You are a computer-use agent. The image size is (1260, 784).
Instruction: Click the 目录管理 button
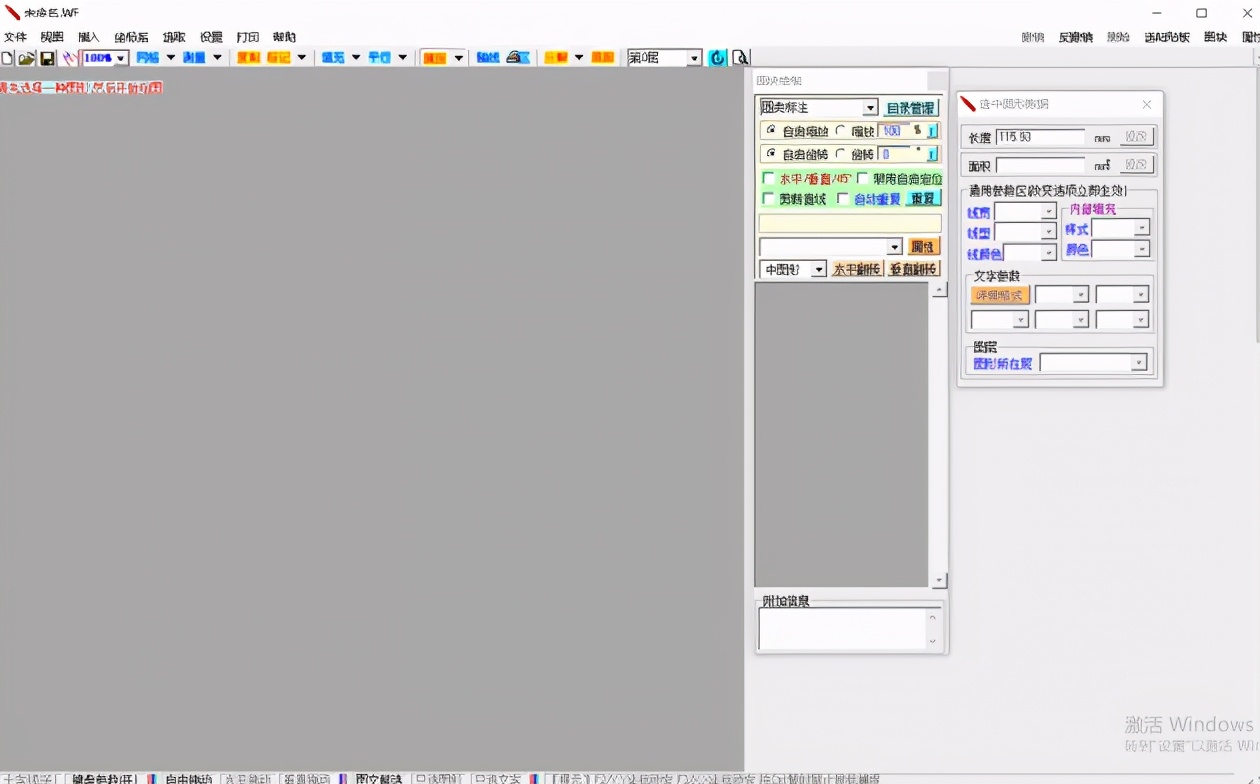point(910,108)
